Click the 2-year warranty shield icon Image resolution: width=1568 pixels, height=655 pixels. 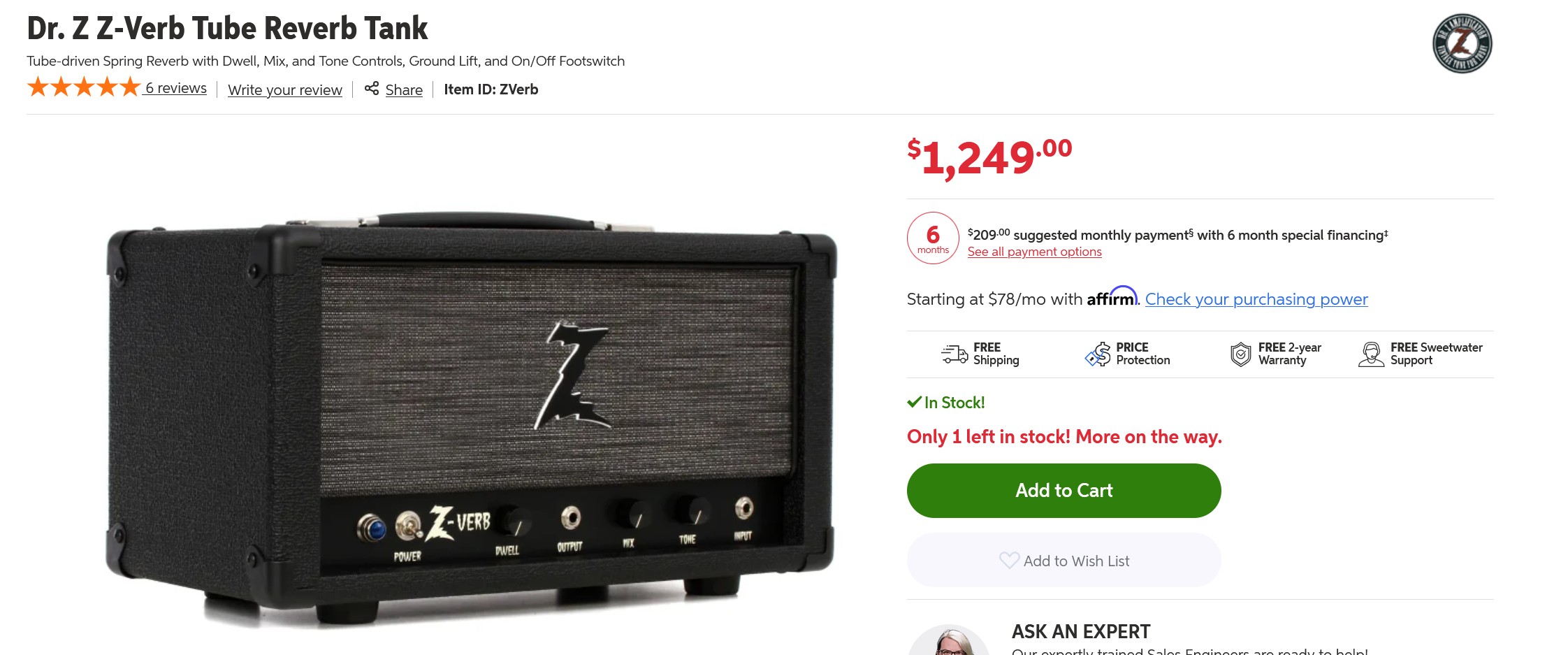(x=1240, y=354)
